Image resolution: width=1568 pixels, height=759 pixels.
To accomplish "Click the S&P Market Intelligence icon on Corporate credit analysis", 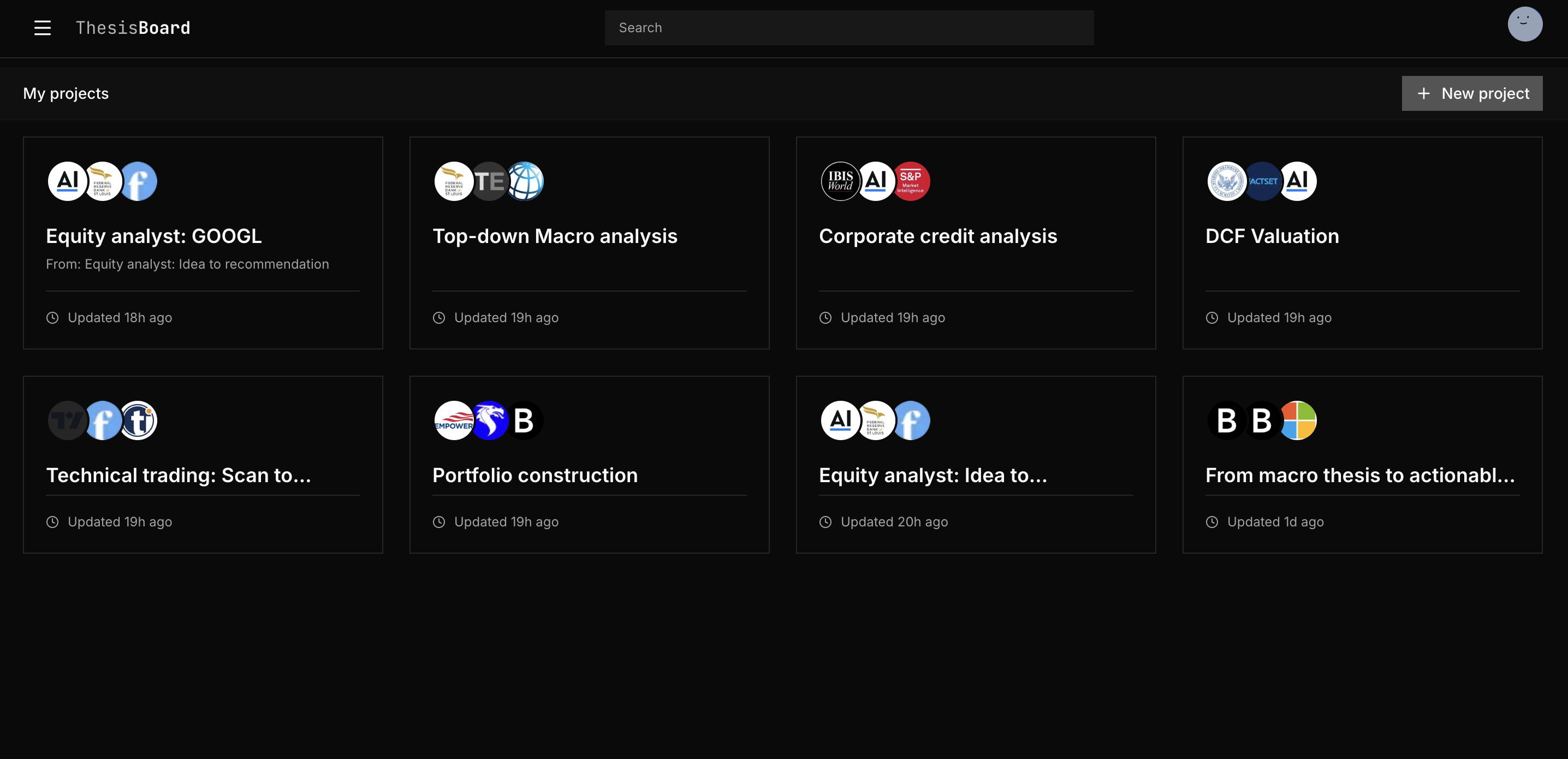I will click(910, 181).
